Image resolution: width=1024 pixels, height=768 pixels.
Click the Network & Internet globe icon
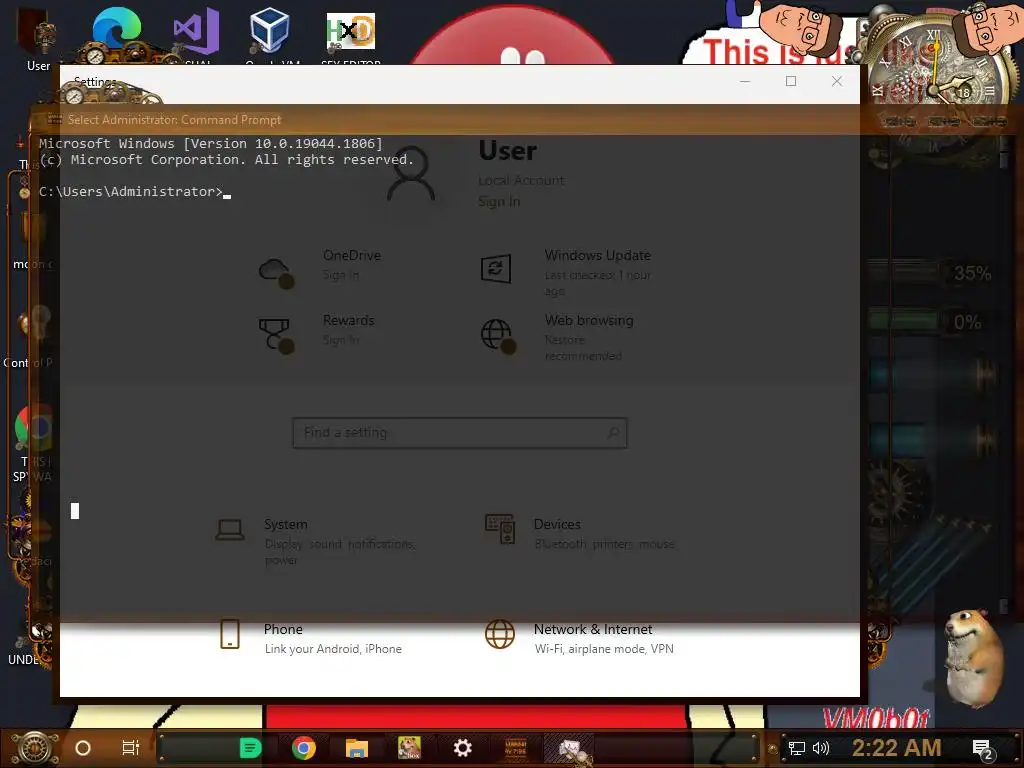(x=500, y=634)
